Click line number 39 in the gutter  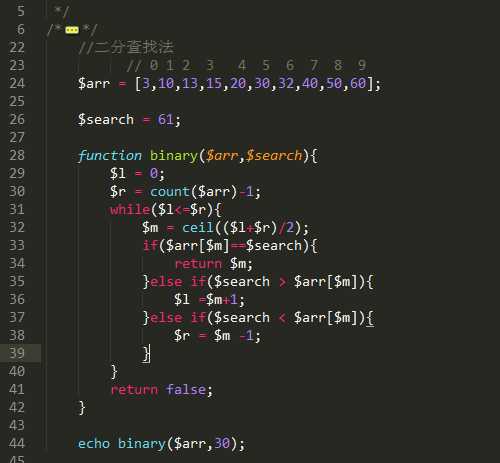coord(17,353)
